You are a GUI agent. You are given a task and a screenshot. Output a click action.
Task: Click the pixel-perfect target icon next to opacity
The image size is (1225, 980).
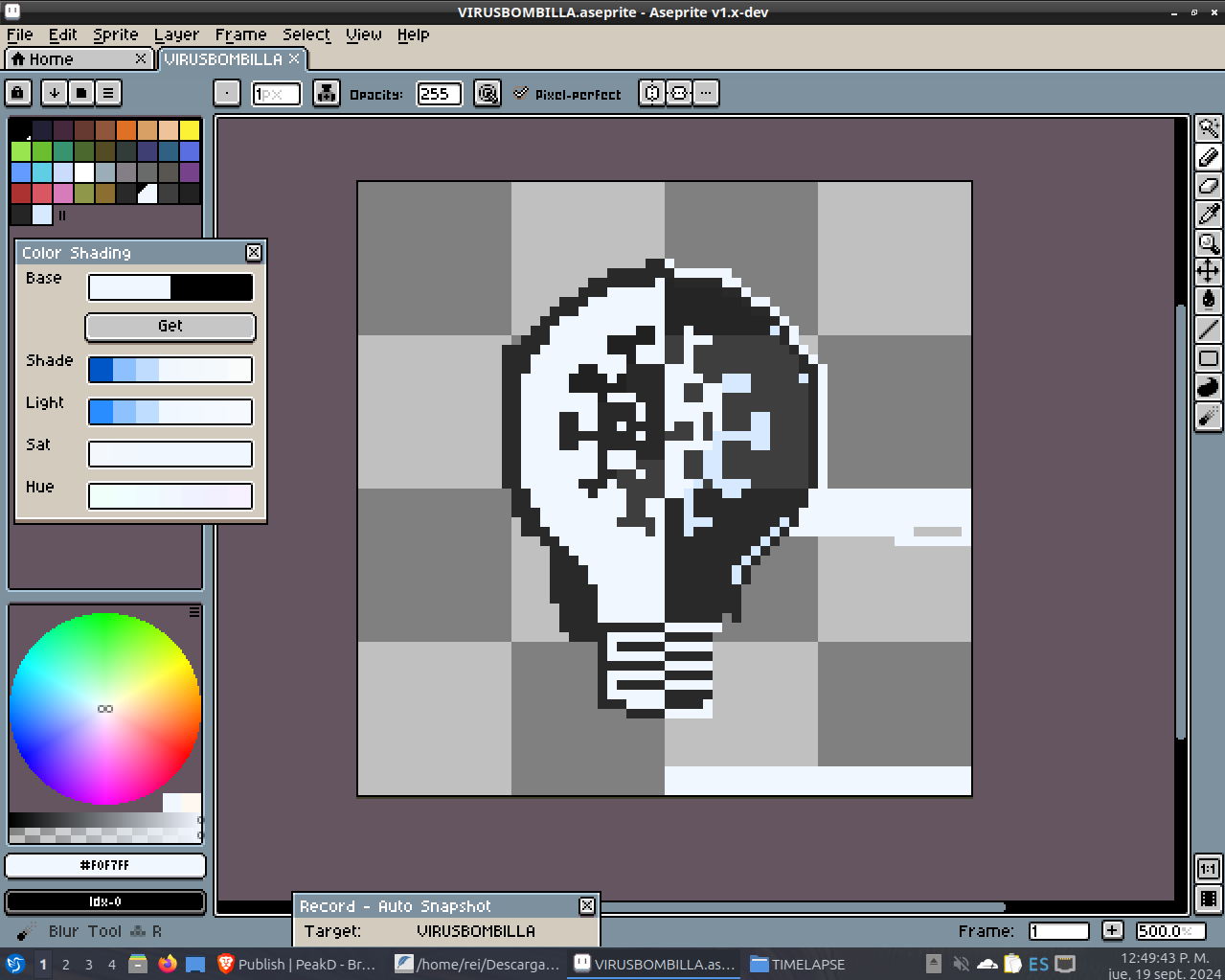point(488,93)
